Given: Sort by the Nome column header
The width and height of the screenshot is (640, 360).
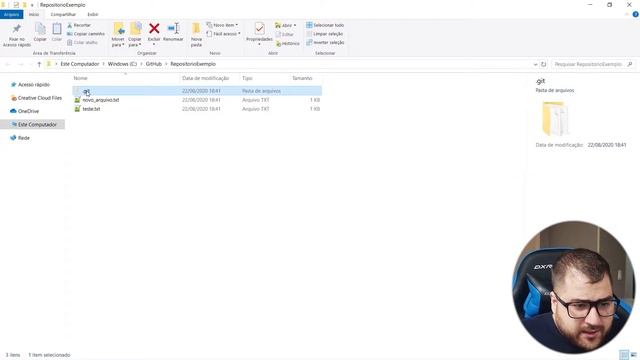Looking at the screenshot, I should (80, 78).
